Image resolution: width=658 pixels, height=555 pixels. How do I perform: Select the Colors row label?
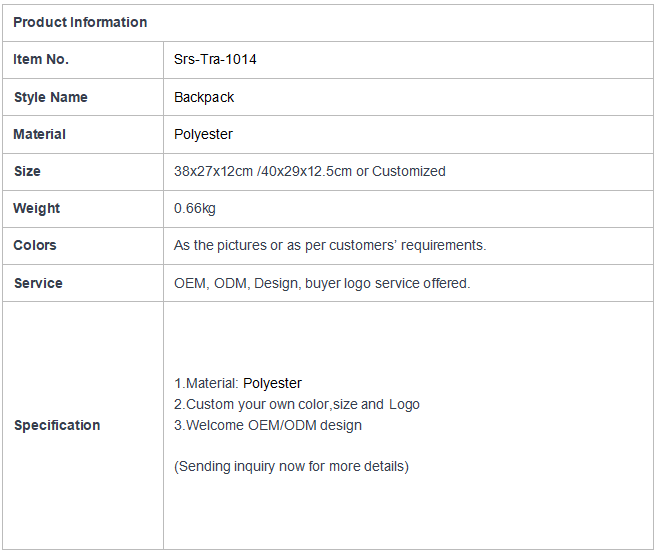(x=35, y=245)
